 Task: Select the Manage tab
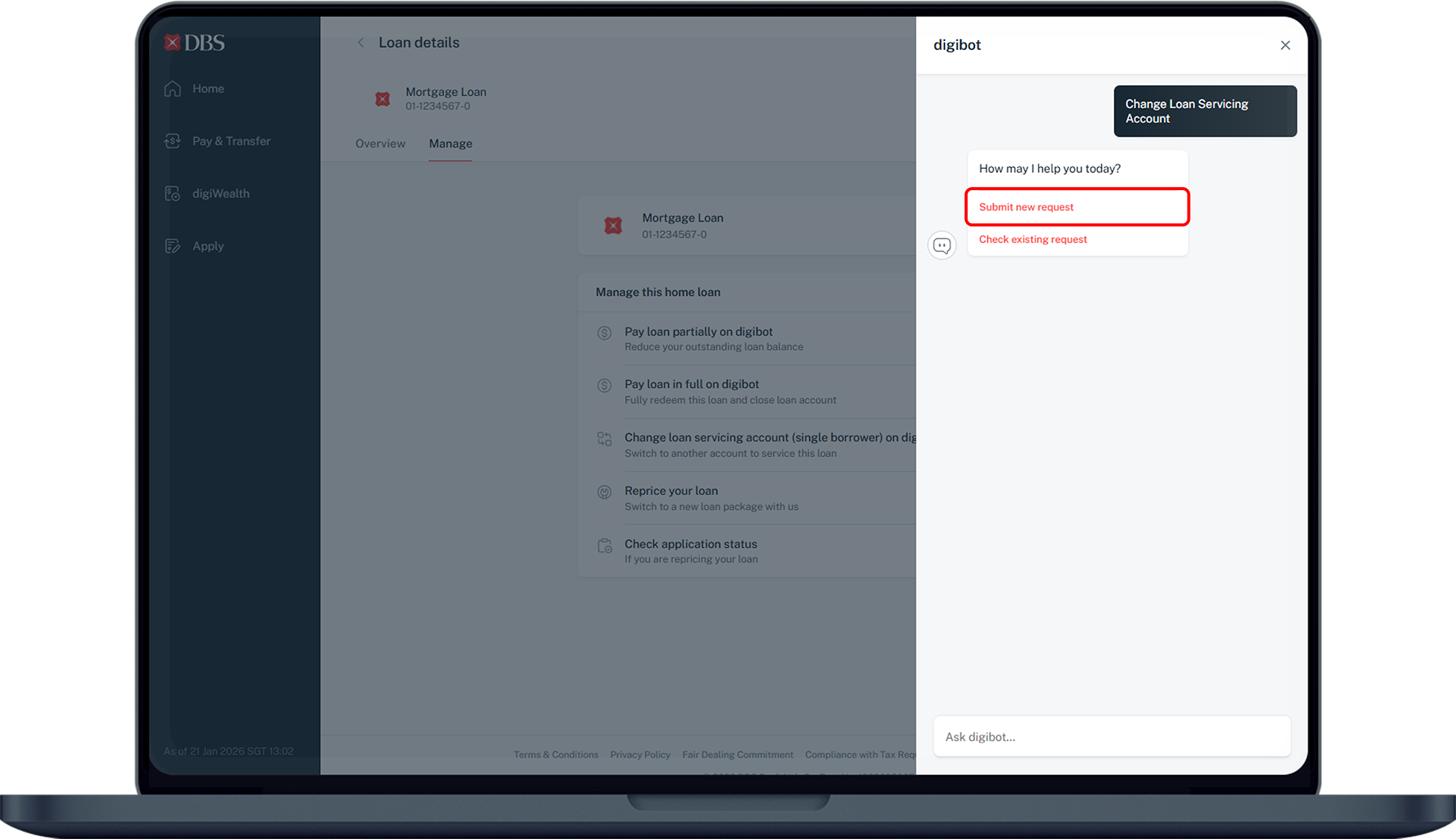(x=450, y=144)
